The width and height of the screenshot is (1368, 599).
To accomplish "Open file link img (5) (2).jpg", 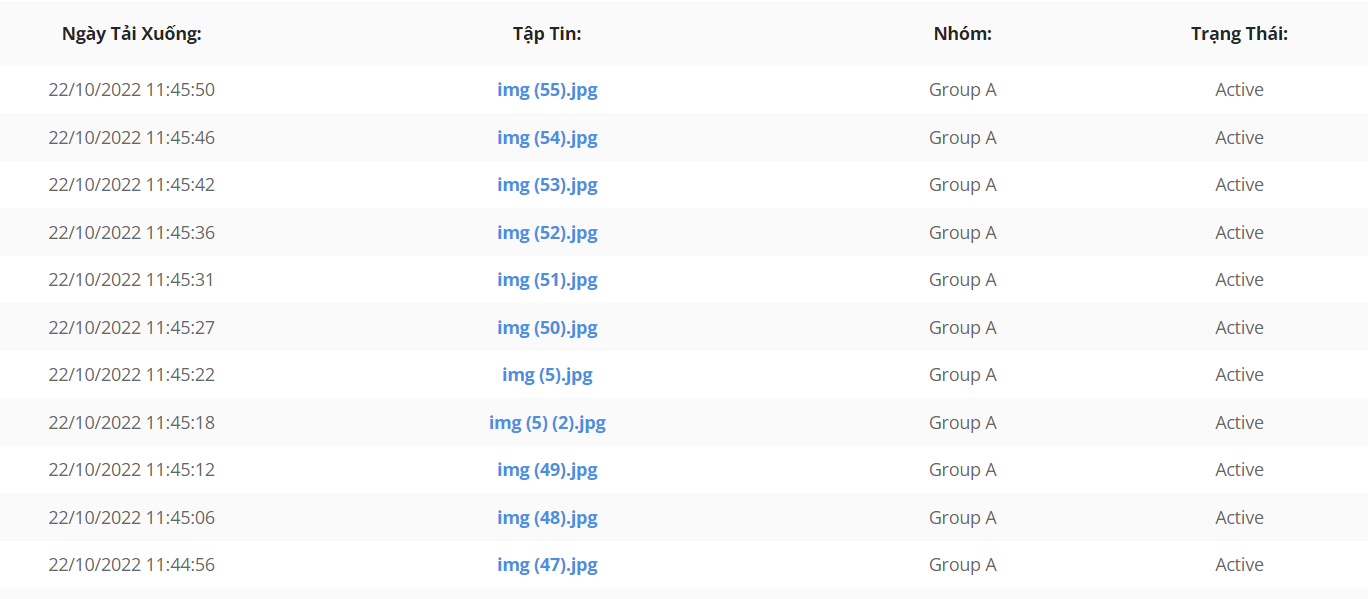I will point(547,423).
